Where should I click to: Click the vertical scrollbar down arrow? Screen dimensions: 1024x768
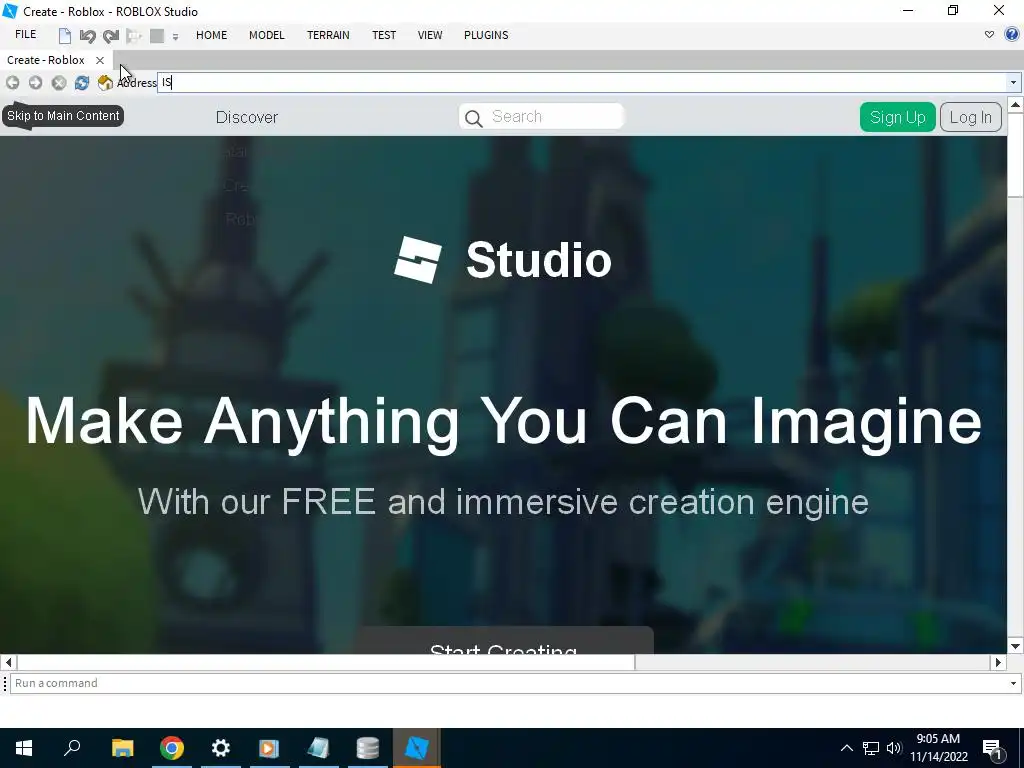[1015, 646]
